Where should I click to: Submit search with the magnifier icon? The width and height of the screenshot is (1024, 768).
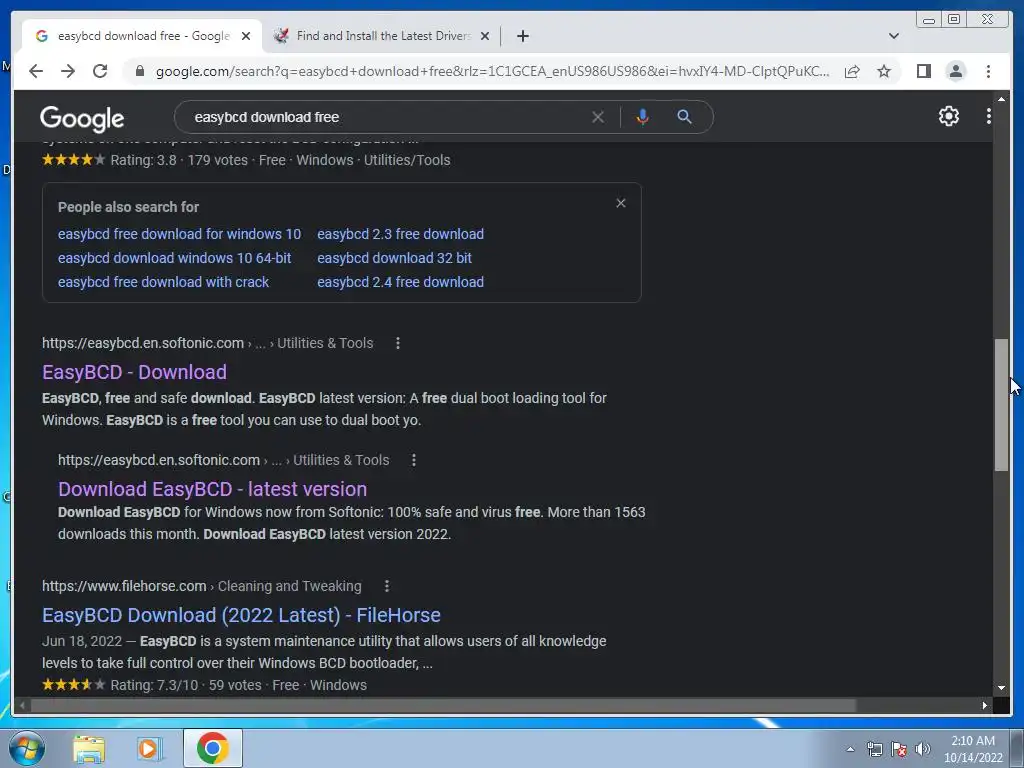pyautogui.click(x=684, y=117)
